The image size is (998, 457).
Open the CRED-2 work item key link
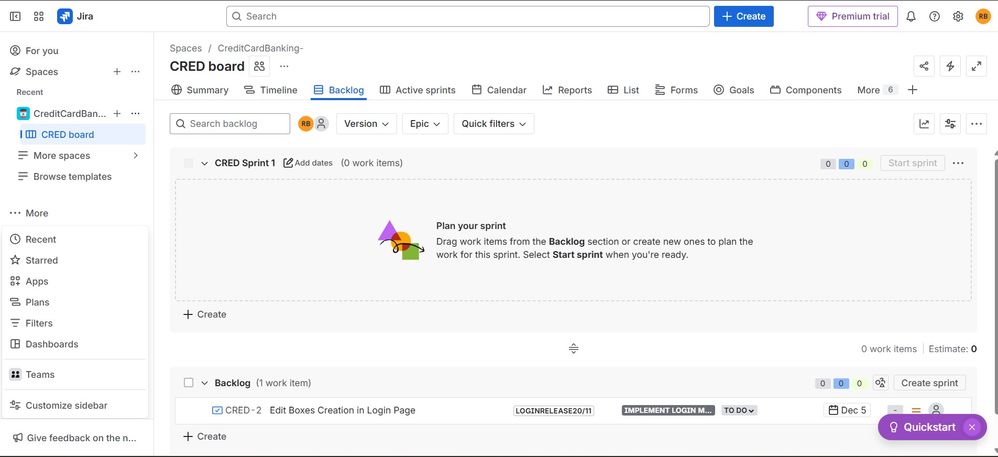(243, 411)
